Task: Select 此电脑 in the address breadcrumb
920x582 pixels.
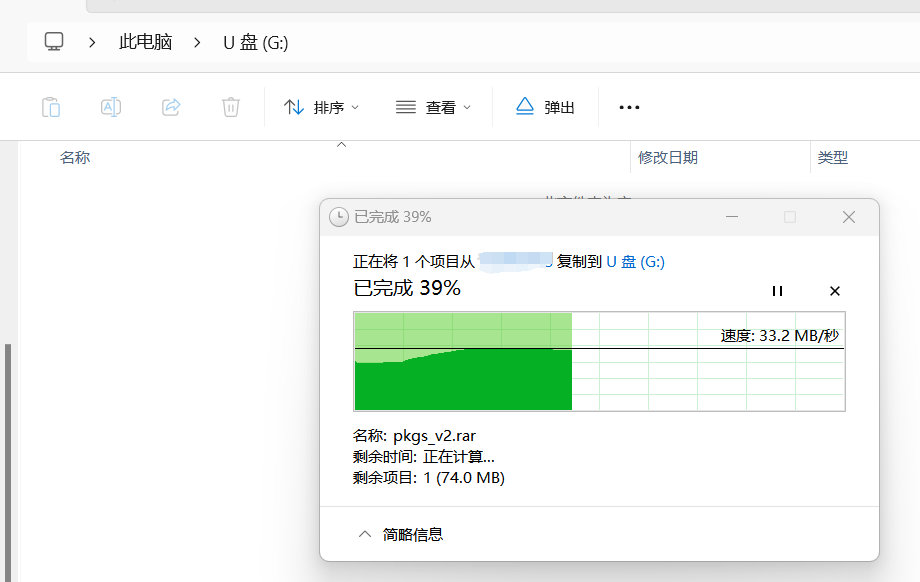Action: pos(145,42)
